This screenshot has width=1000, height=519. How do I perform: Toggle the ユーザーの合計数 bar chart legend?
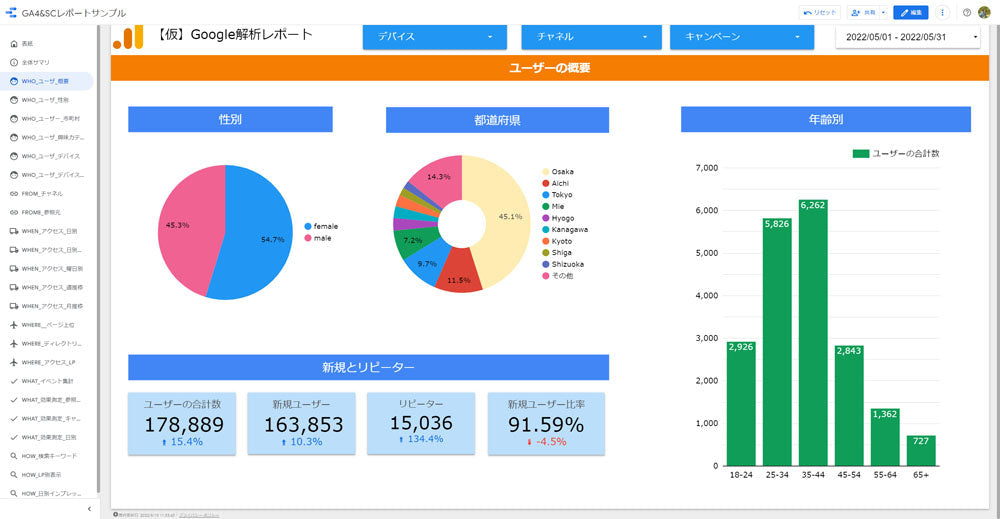895,153
